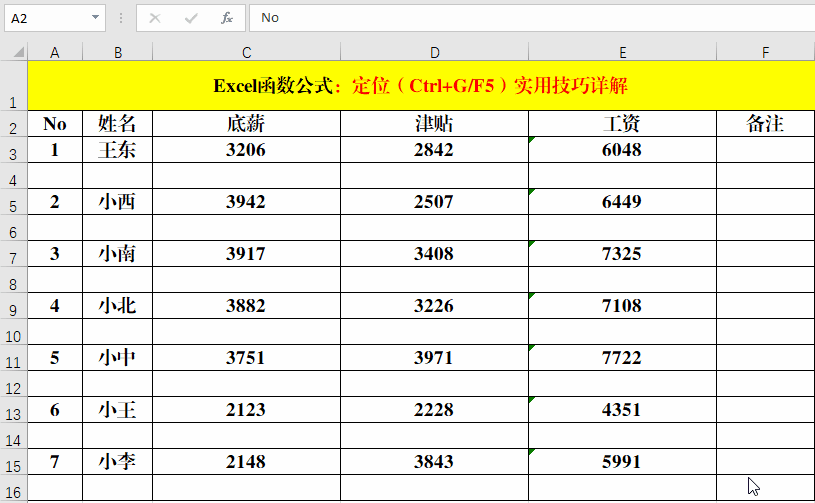The image size is (815, 503).
Task: Select column F header
Action: tap(766, 52)
